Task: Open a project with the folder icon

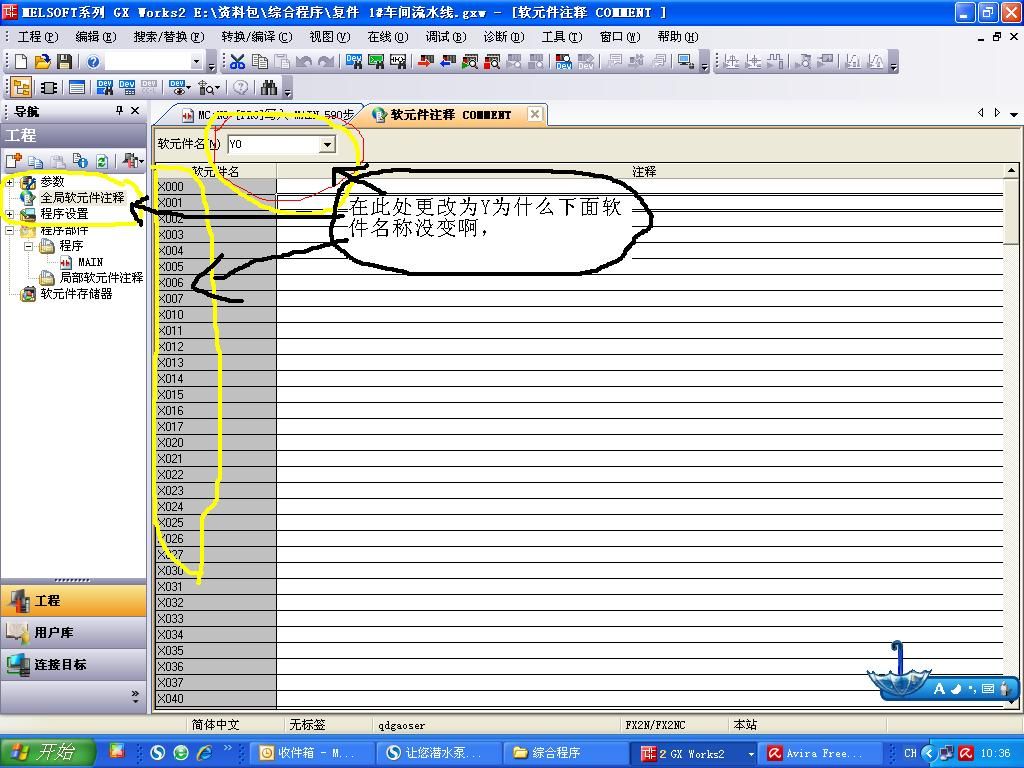Action: [42, 61]
